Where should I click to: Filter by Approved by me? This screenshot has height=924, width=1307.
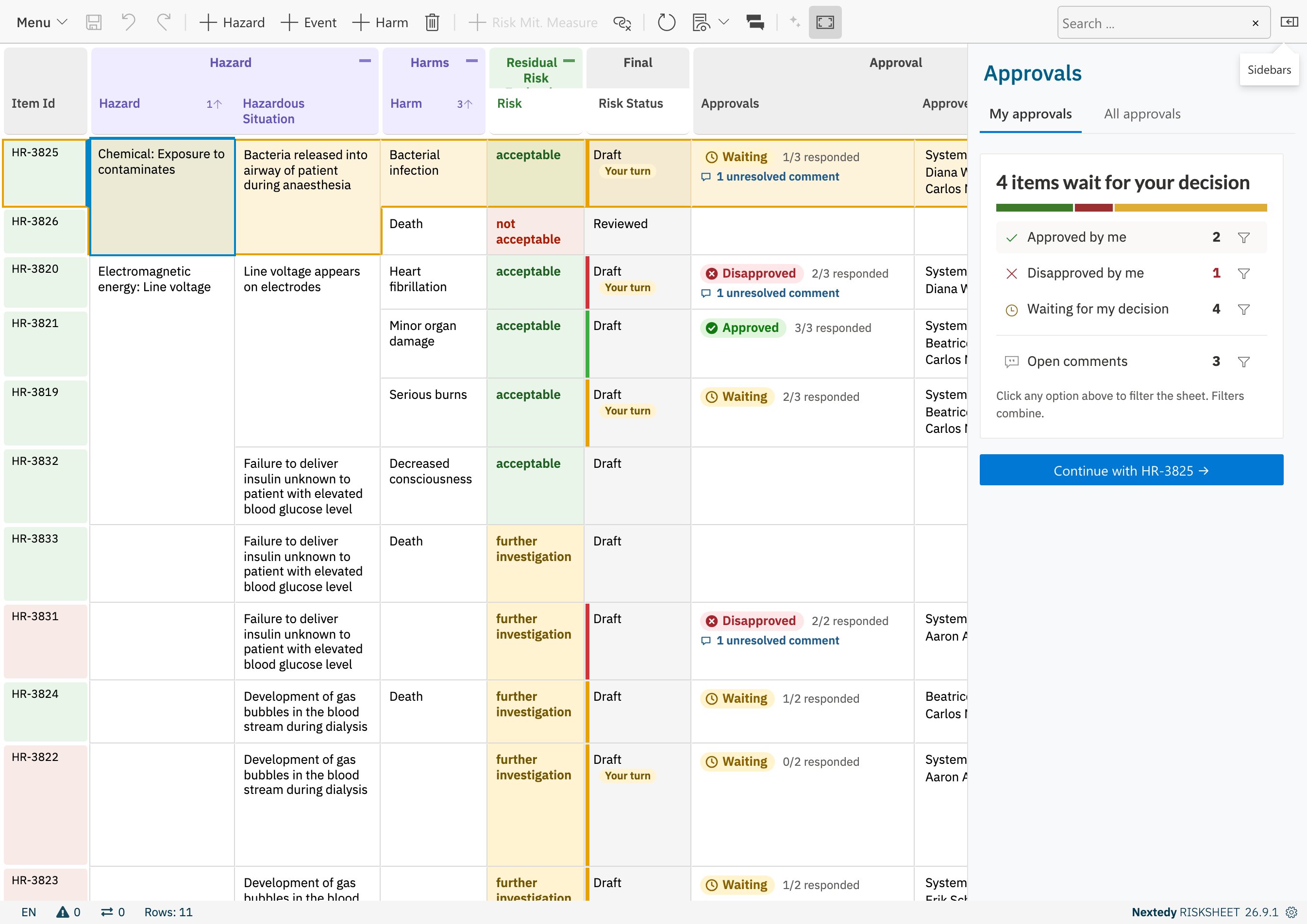pyautogui.click(x=1131, y=237)
